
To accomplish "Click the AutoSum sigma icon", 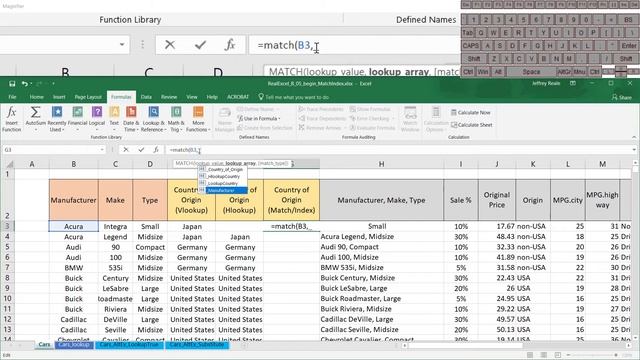I will coord(35,112).
